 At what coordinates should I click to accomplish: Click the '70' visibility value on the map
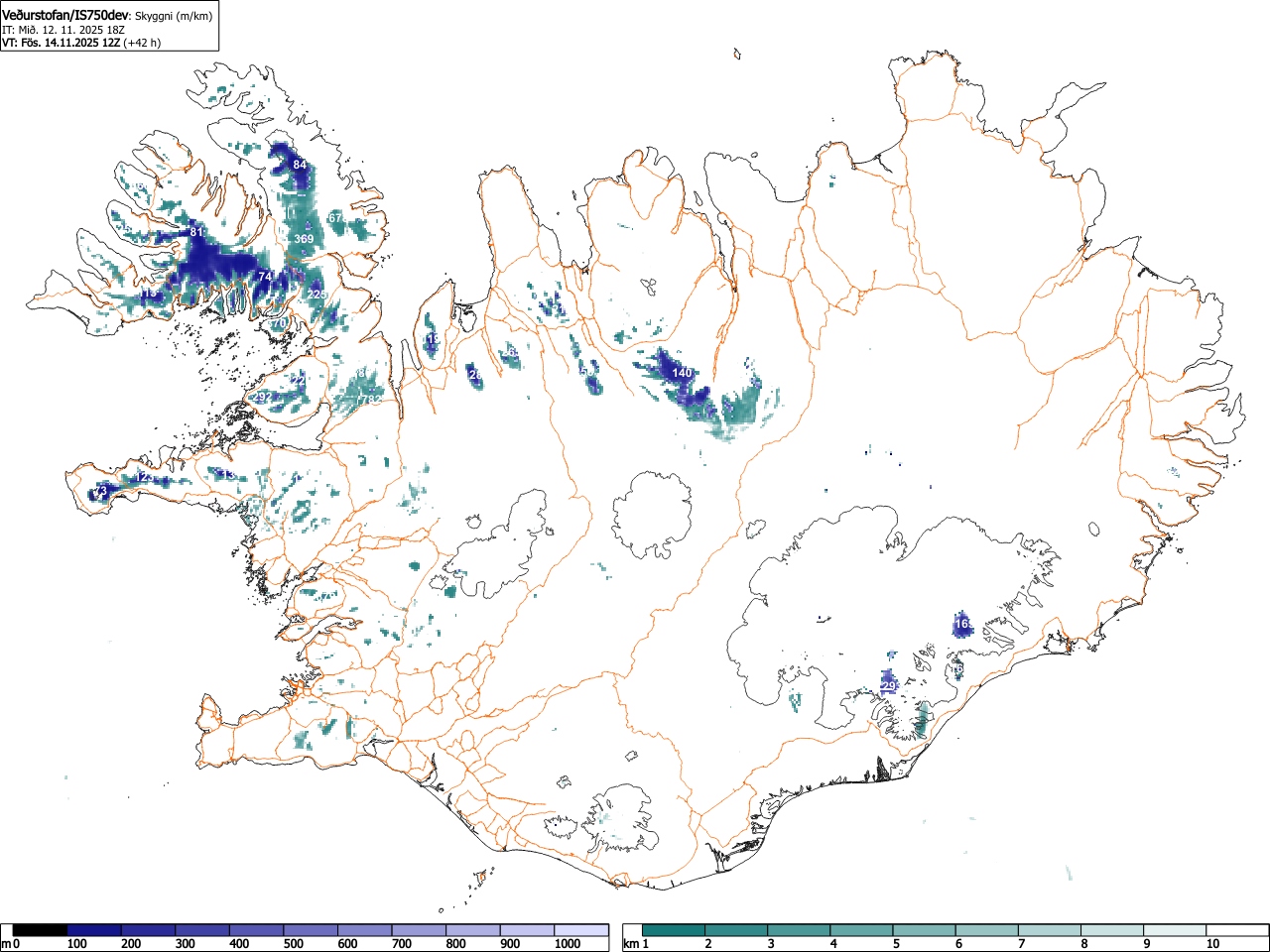(x=280, y=323)
